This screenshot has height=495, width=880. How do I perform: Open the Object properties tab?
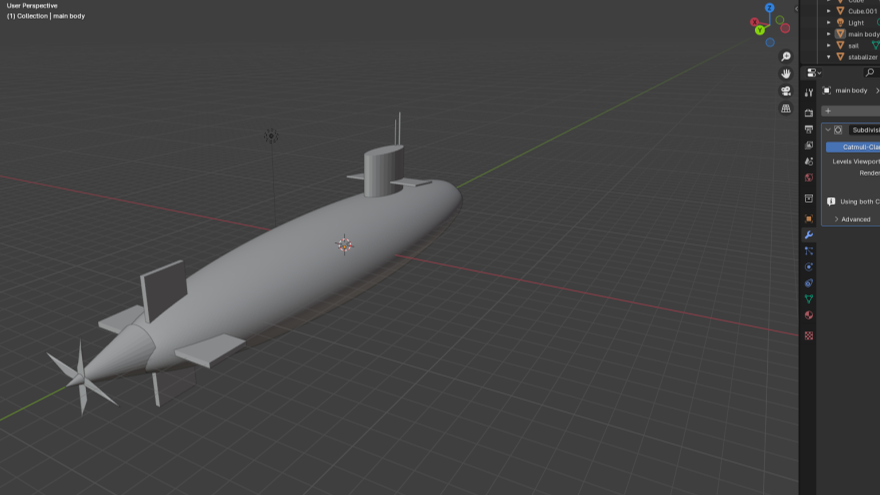pyautogui.click(x=809, y=218)
